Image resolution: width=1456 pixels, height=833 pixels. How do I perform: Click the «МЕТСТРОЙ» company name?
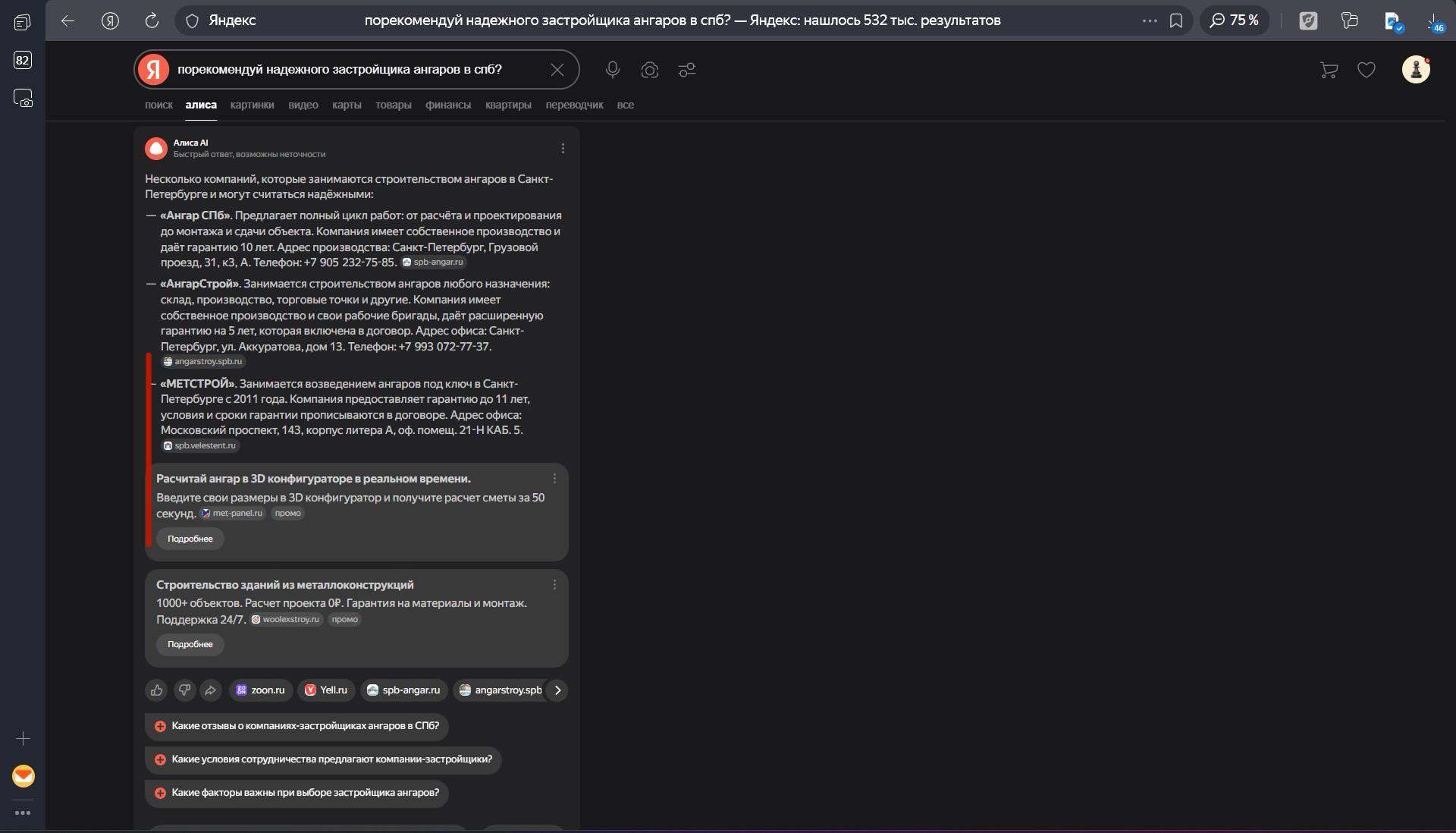[199, 384]
